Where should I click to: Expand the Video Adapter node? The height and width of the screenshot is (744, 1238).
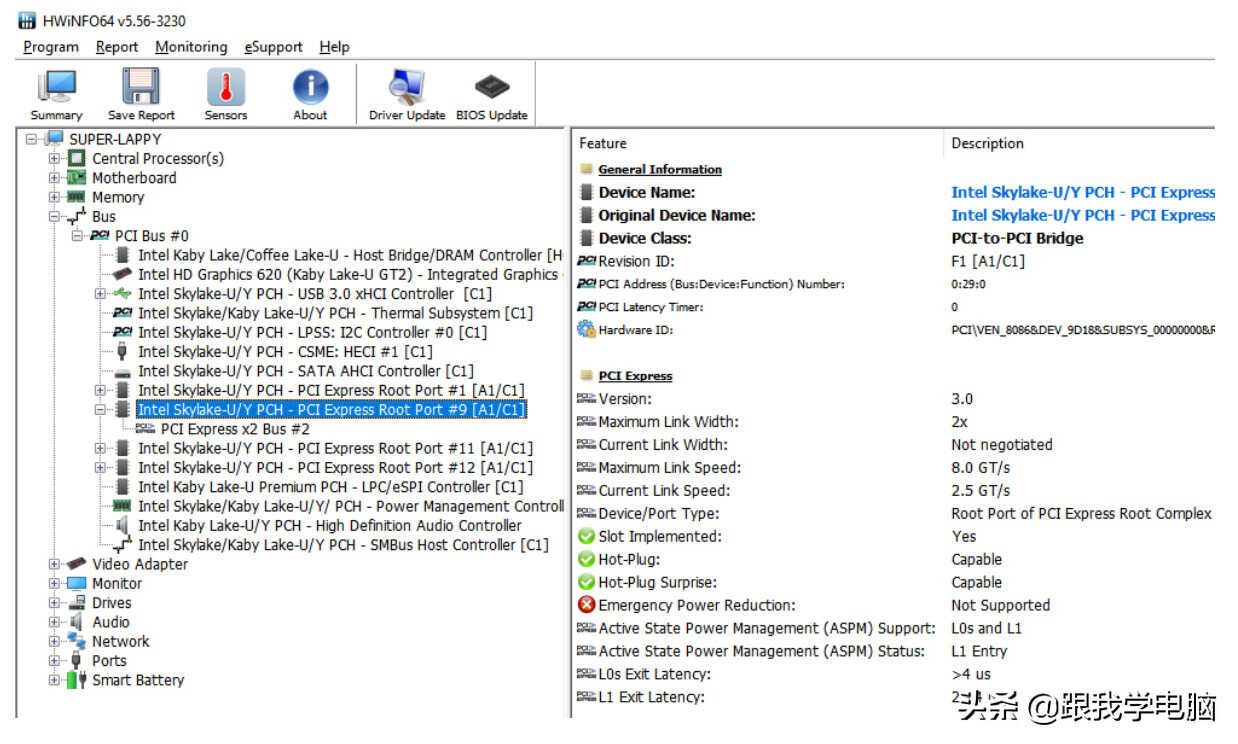[x=55, y=564]
